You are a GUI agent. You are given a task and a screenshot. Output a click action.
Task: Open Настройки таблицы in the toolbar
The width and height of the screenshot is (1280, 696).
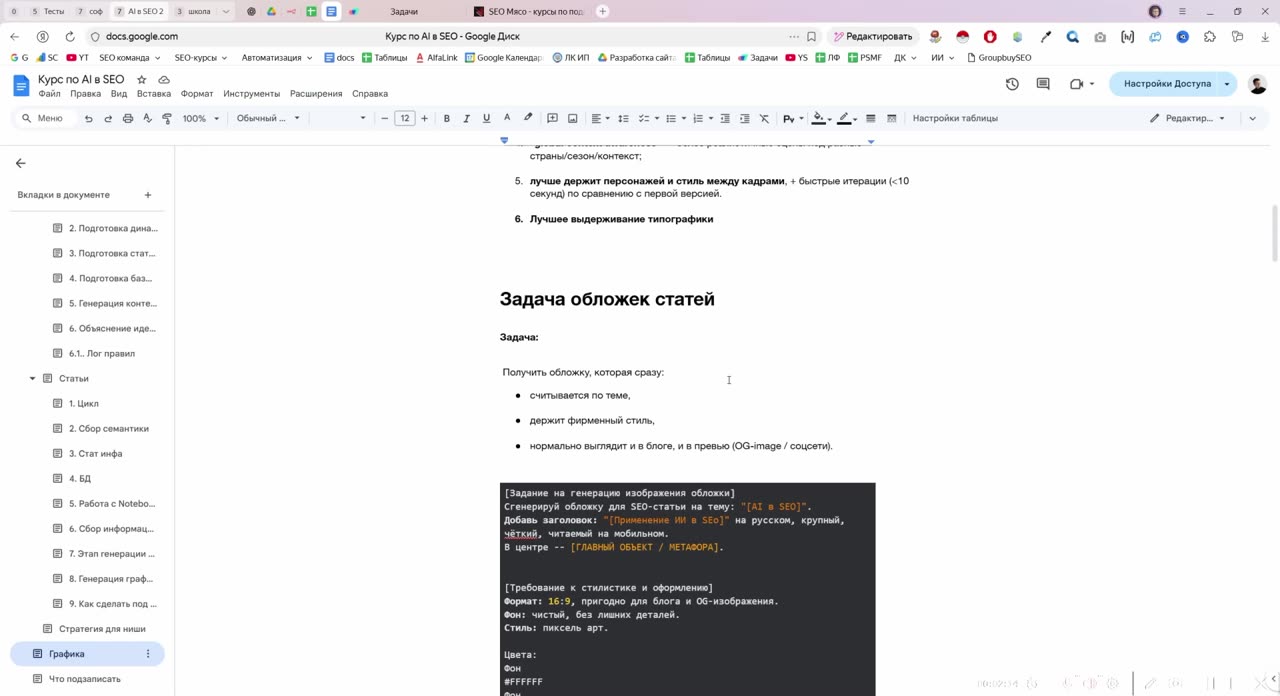[955, 118]
